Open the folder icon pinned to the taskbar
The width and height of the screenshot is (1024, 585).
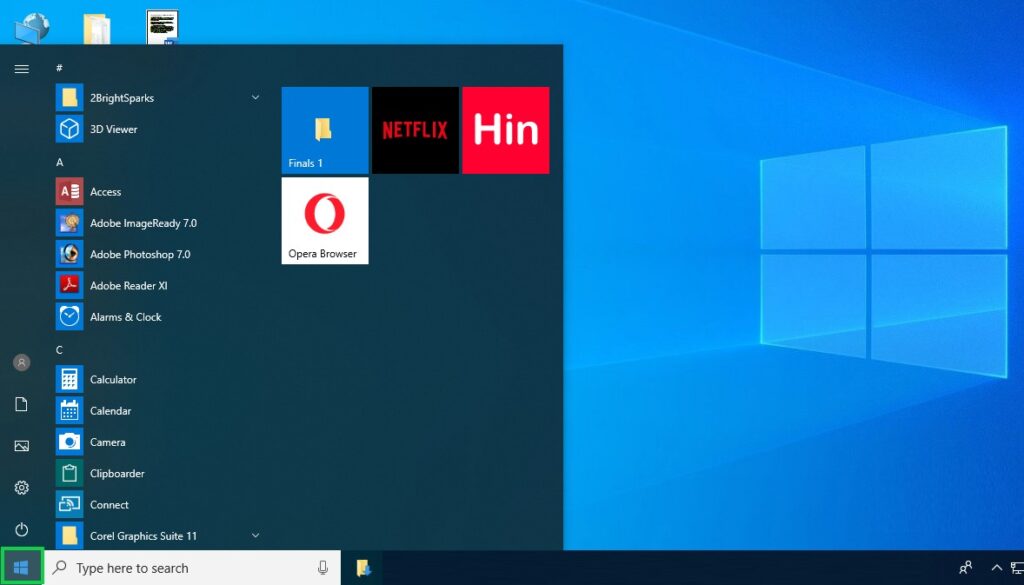(363, 567)
